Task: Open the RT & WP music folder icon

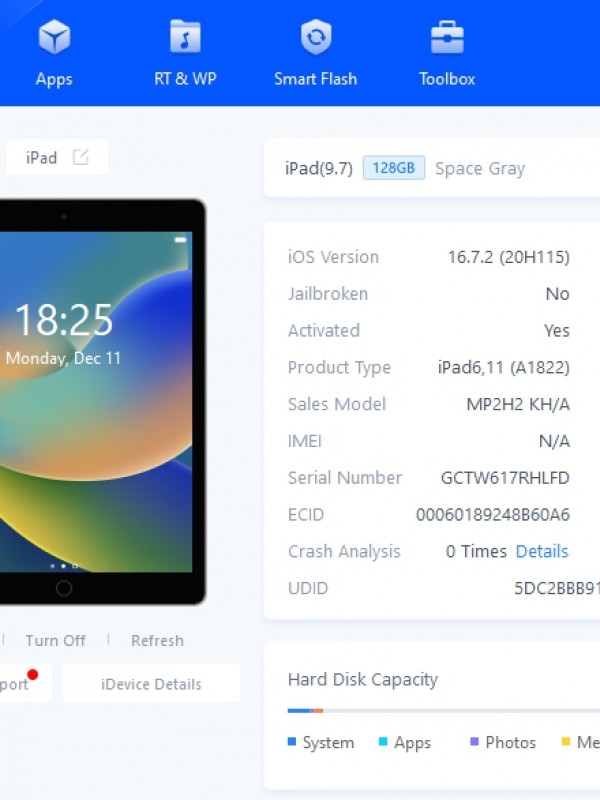Action: [185, 36]
